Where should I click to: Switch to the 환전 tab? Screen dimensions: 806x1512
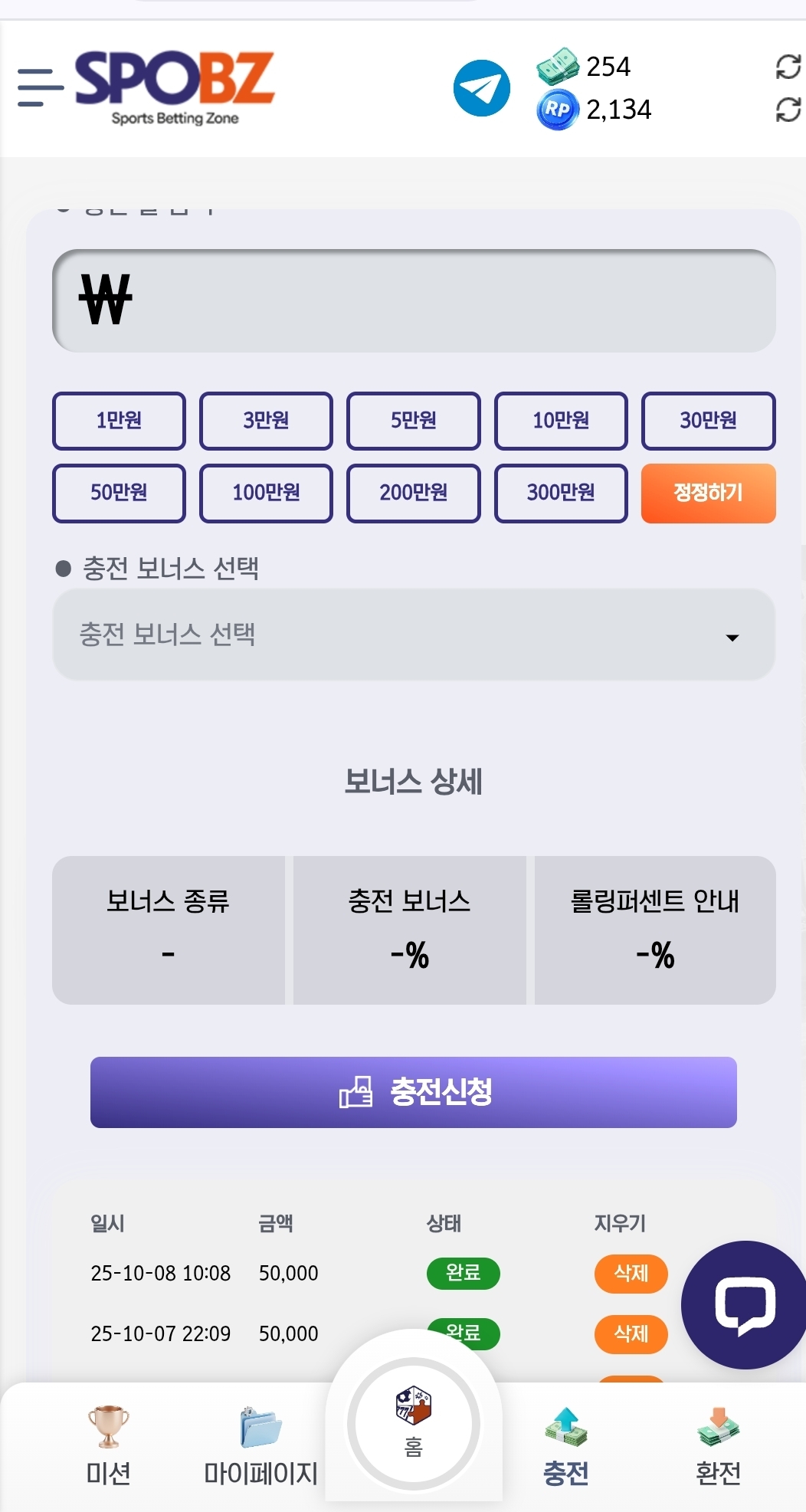(x=718, y=1446)
